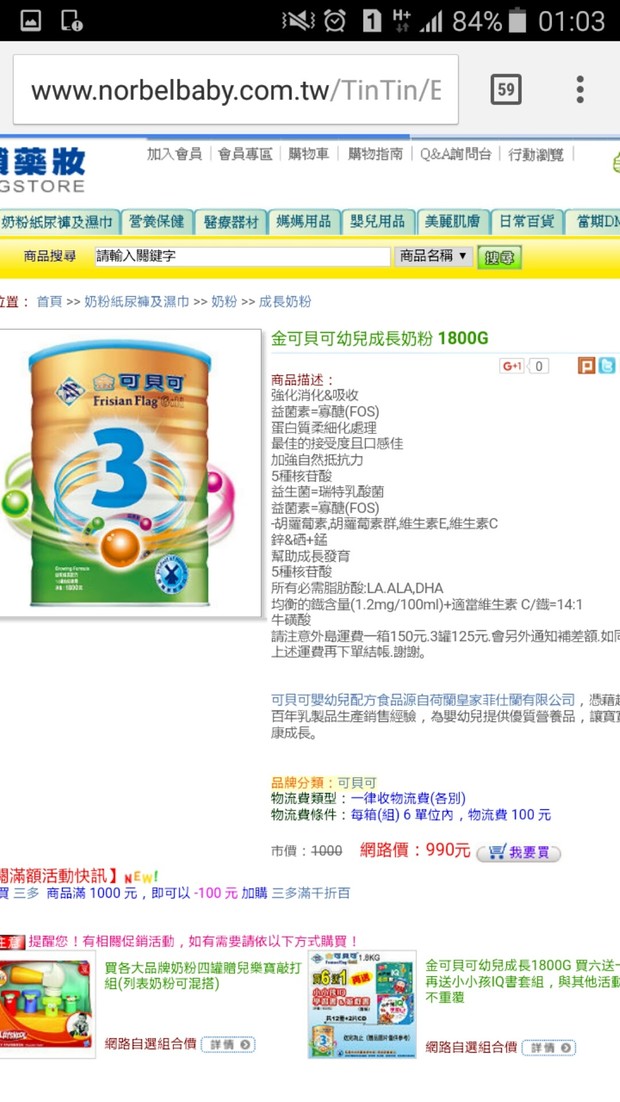Share product via the Twitter bird icon
The image size is (620, 1102).
(607, 365)
